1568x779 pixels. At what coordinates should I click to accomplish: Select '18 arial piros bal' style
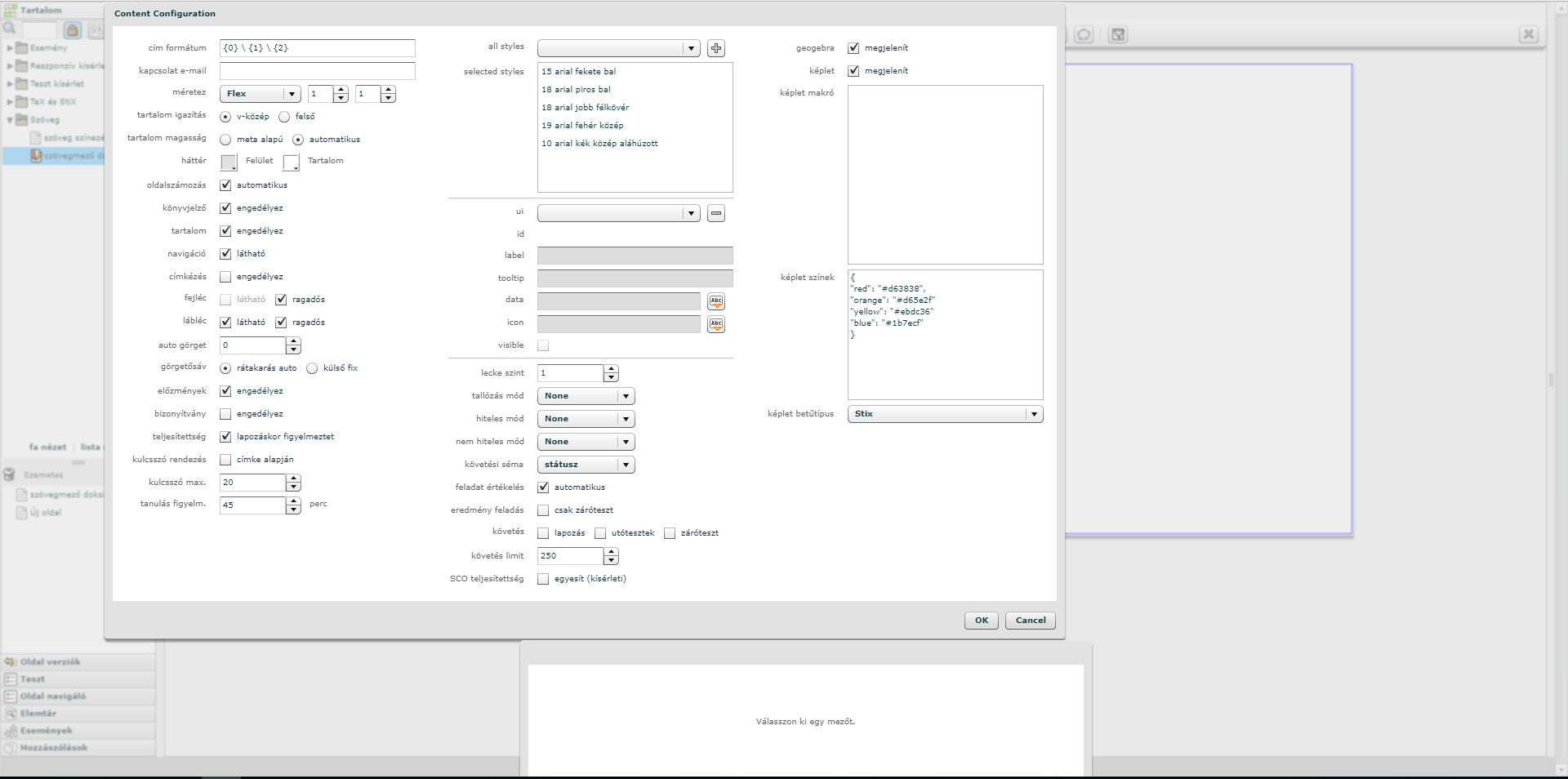point(576,90)
